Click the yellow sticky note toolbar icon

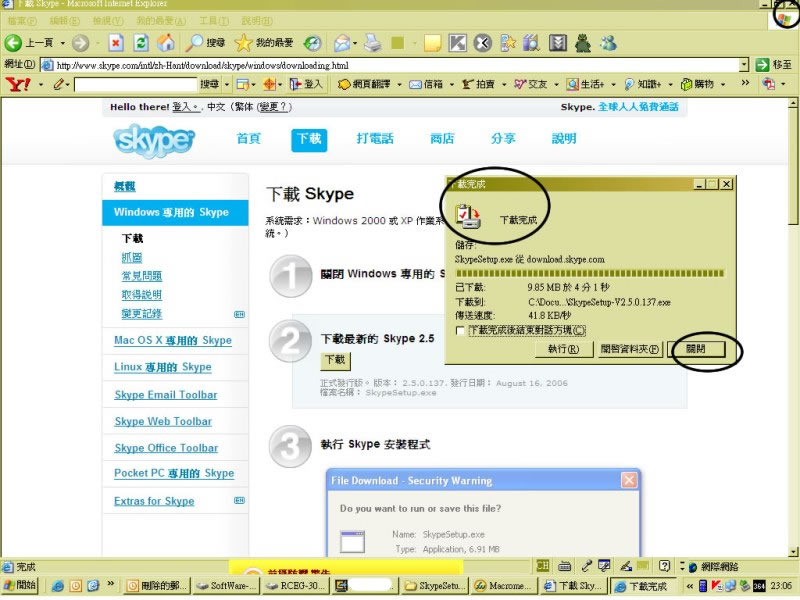point(432,43)
